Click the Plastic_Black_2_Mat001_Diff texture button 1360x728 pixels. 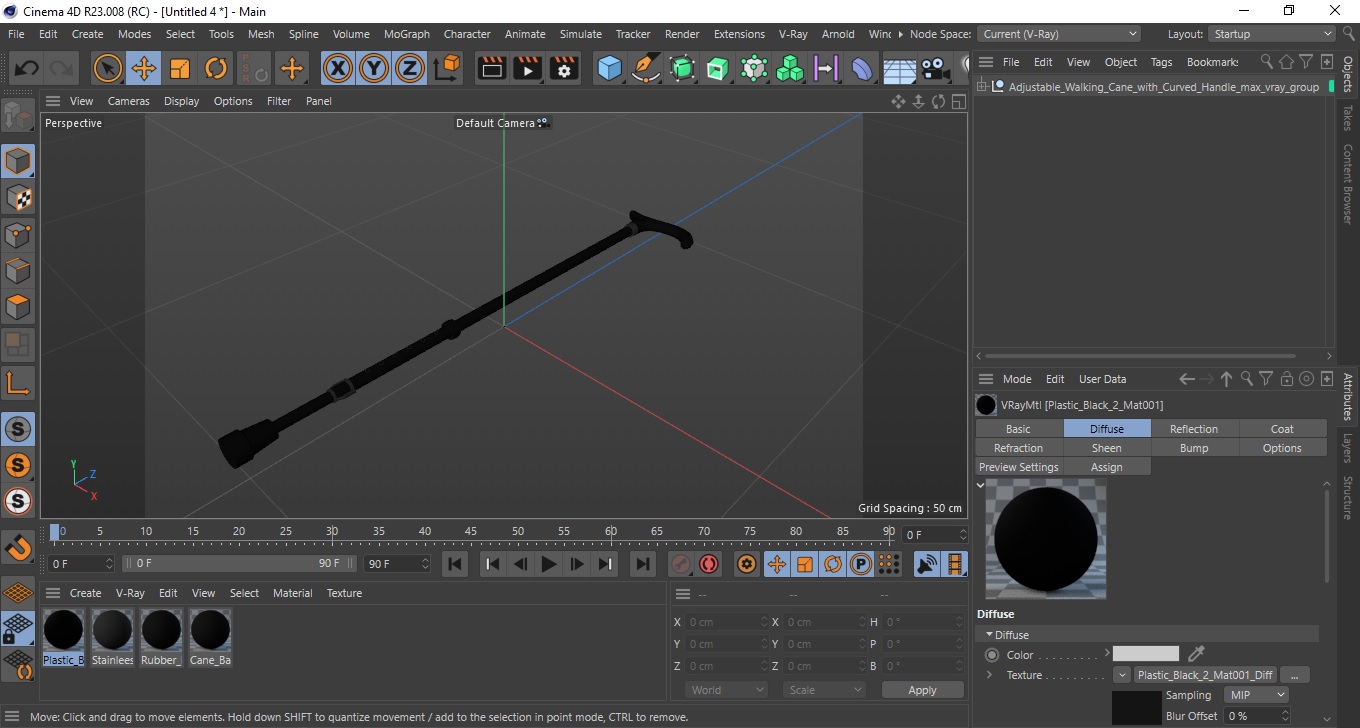tap(1205, 675)
